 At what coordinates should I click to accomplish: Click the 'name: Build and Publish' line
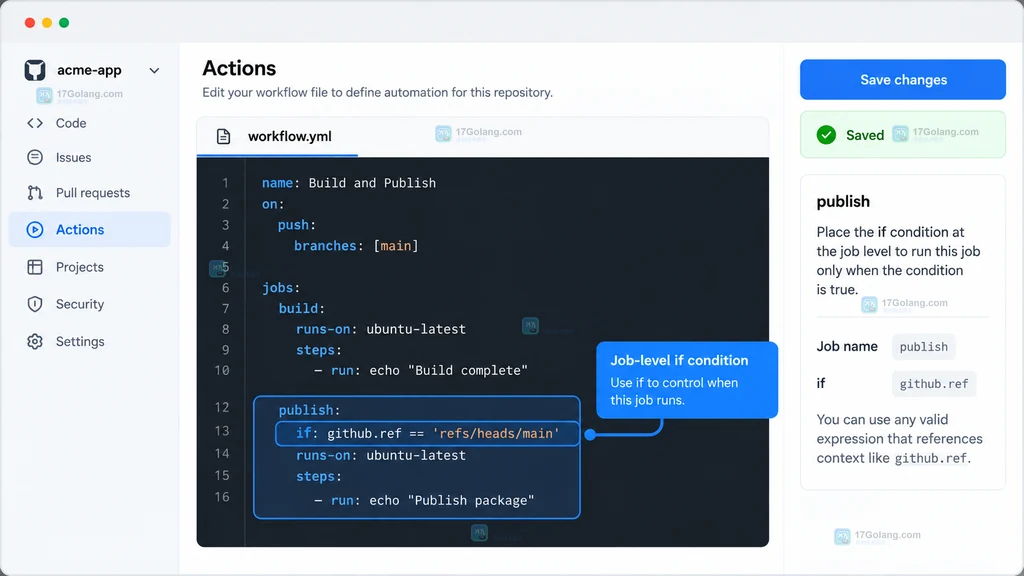[349, 183]
